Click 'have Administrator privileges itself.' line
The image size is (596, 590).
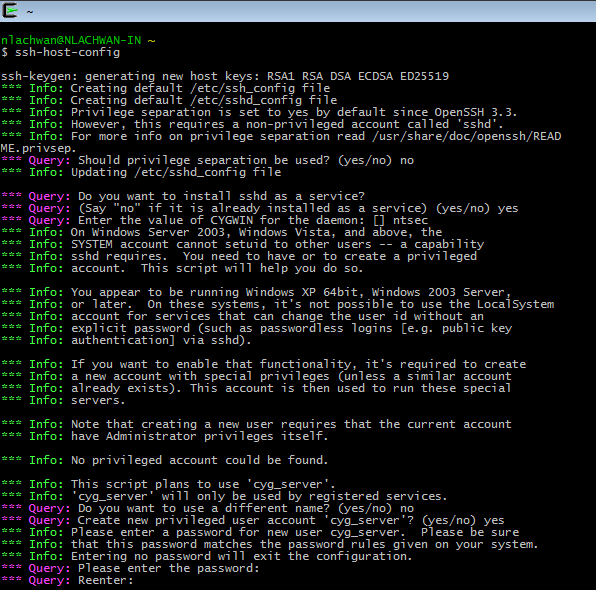click(165, 436)
